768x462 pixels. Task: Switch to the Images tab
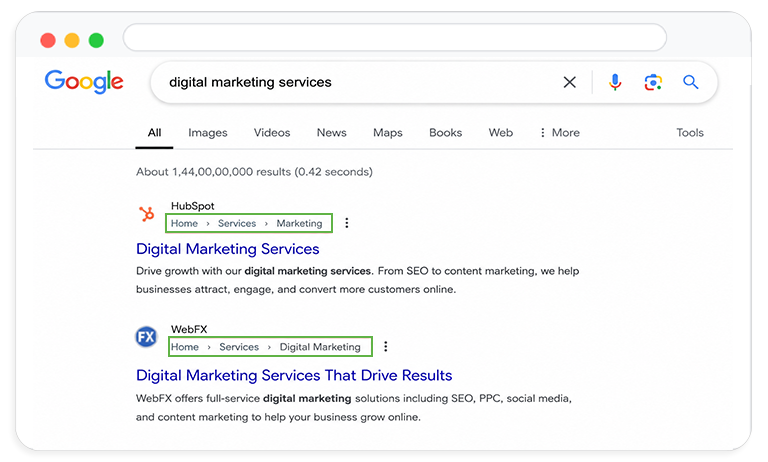coord(208,133)
